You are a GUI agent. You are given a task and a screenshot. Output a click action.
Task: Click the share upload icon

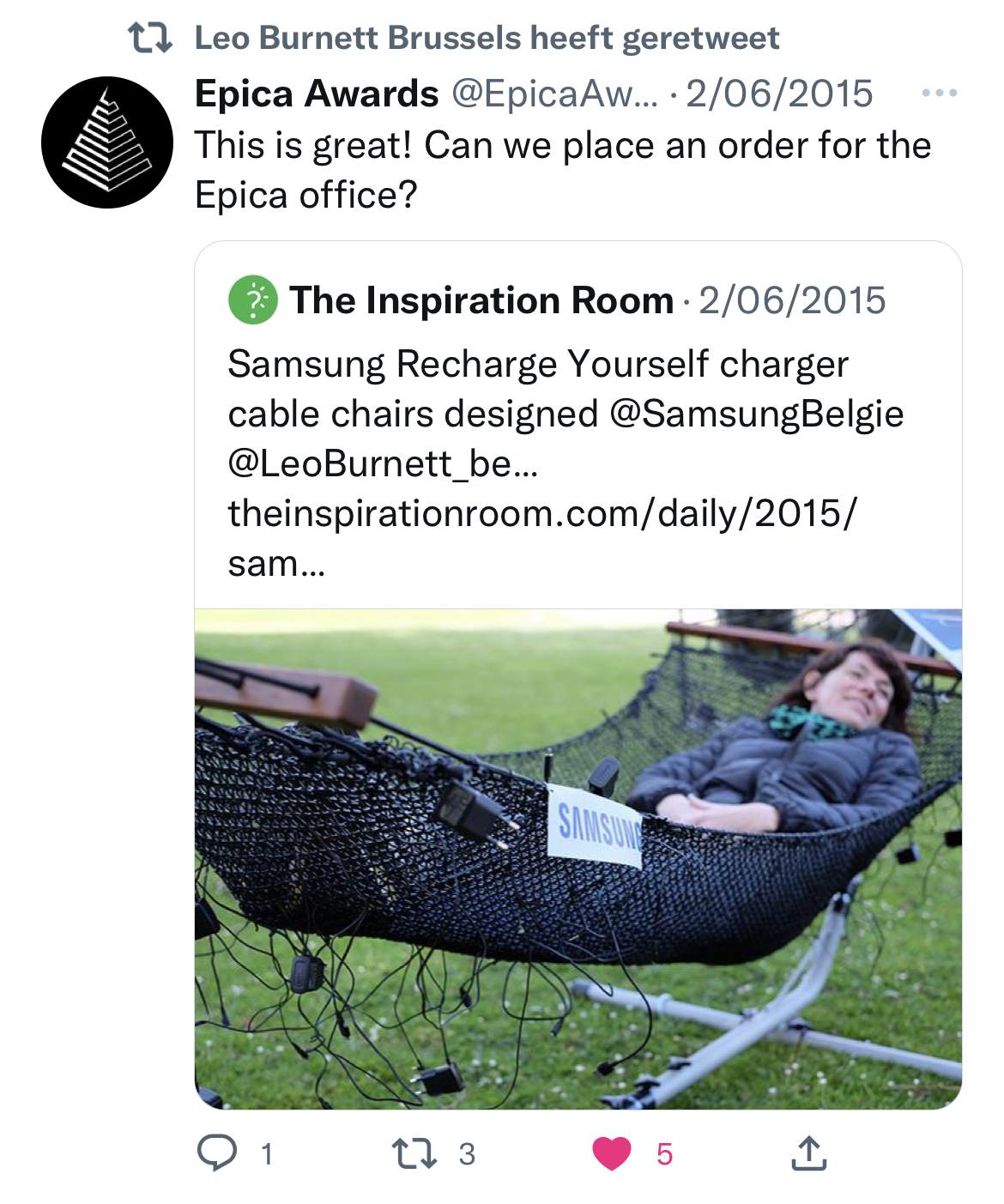tap(808, 1153)
